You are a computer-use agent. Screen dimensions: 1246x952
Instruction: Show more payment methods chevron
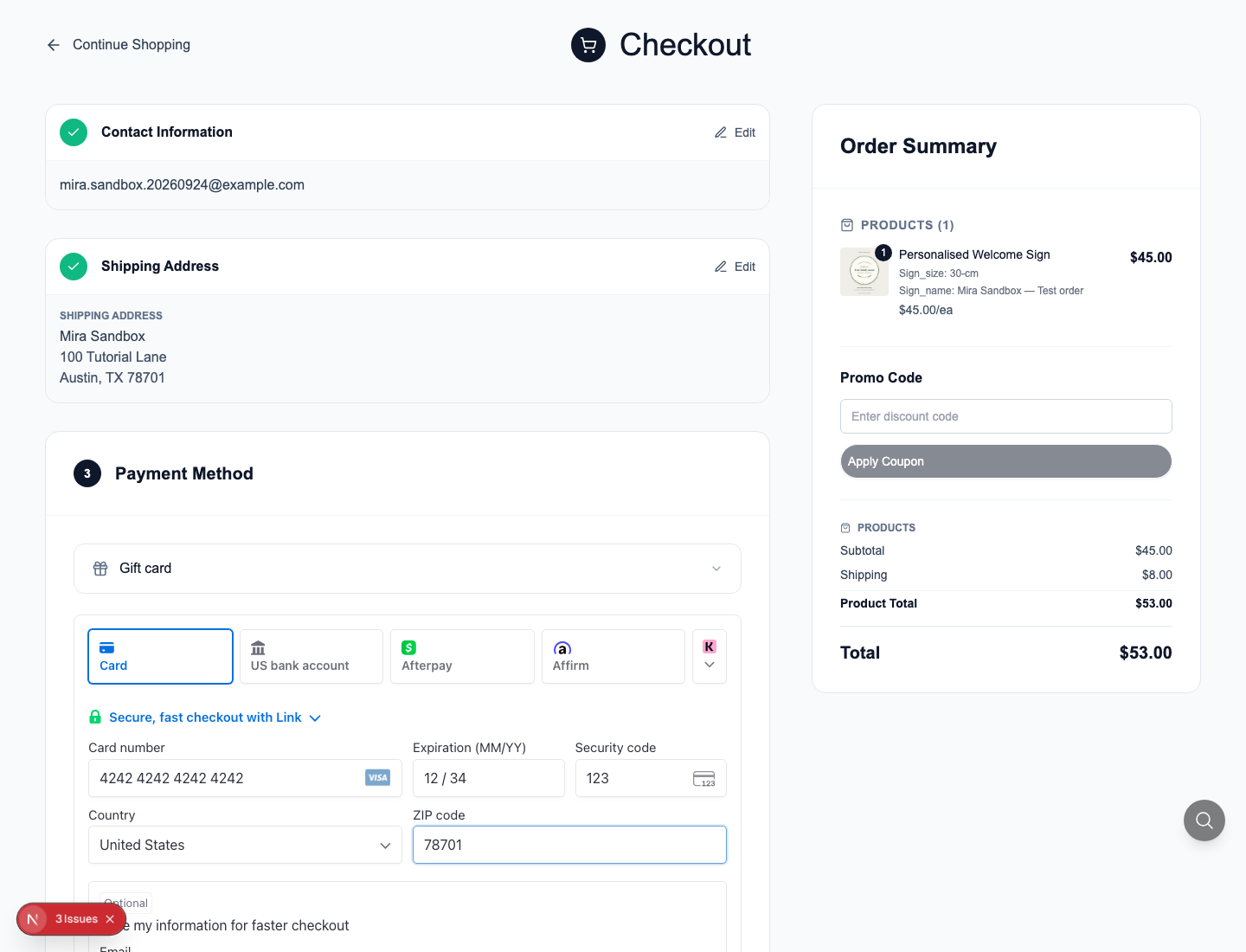tap(710, 657)
